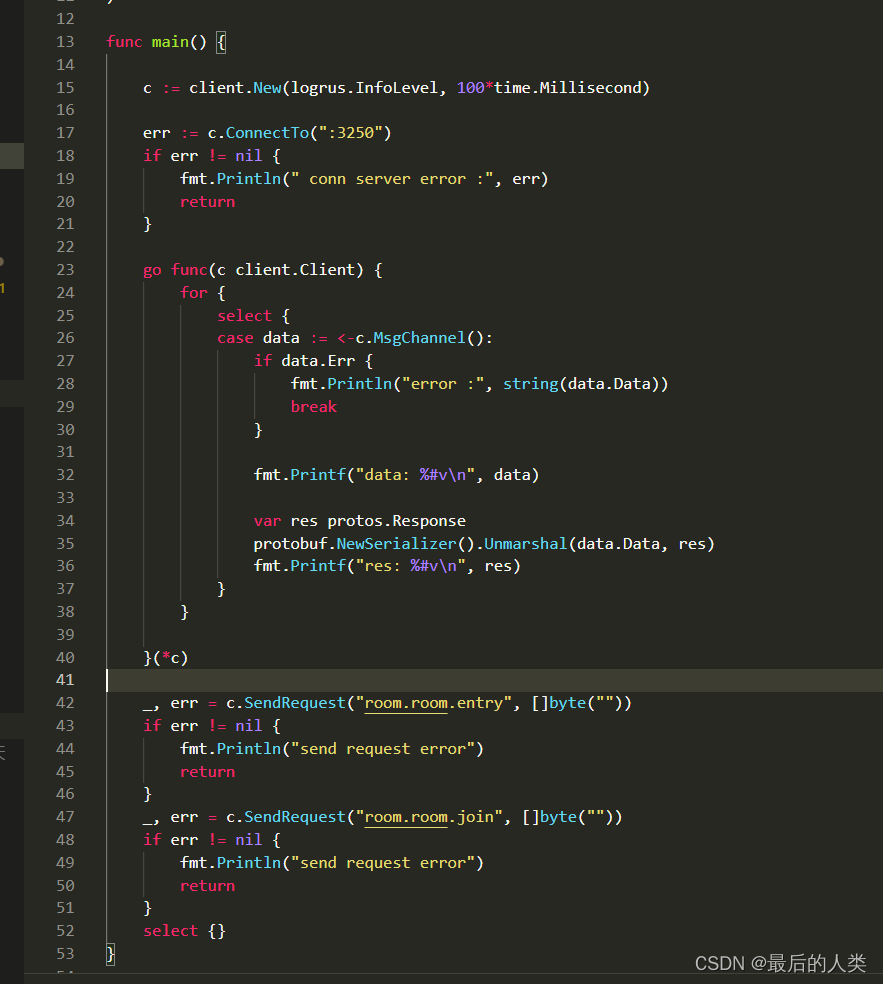Click 'return' keyword on line 20
Image resolution: width=883 pixels, height=984 pixels.
tap(207, 201)
